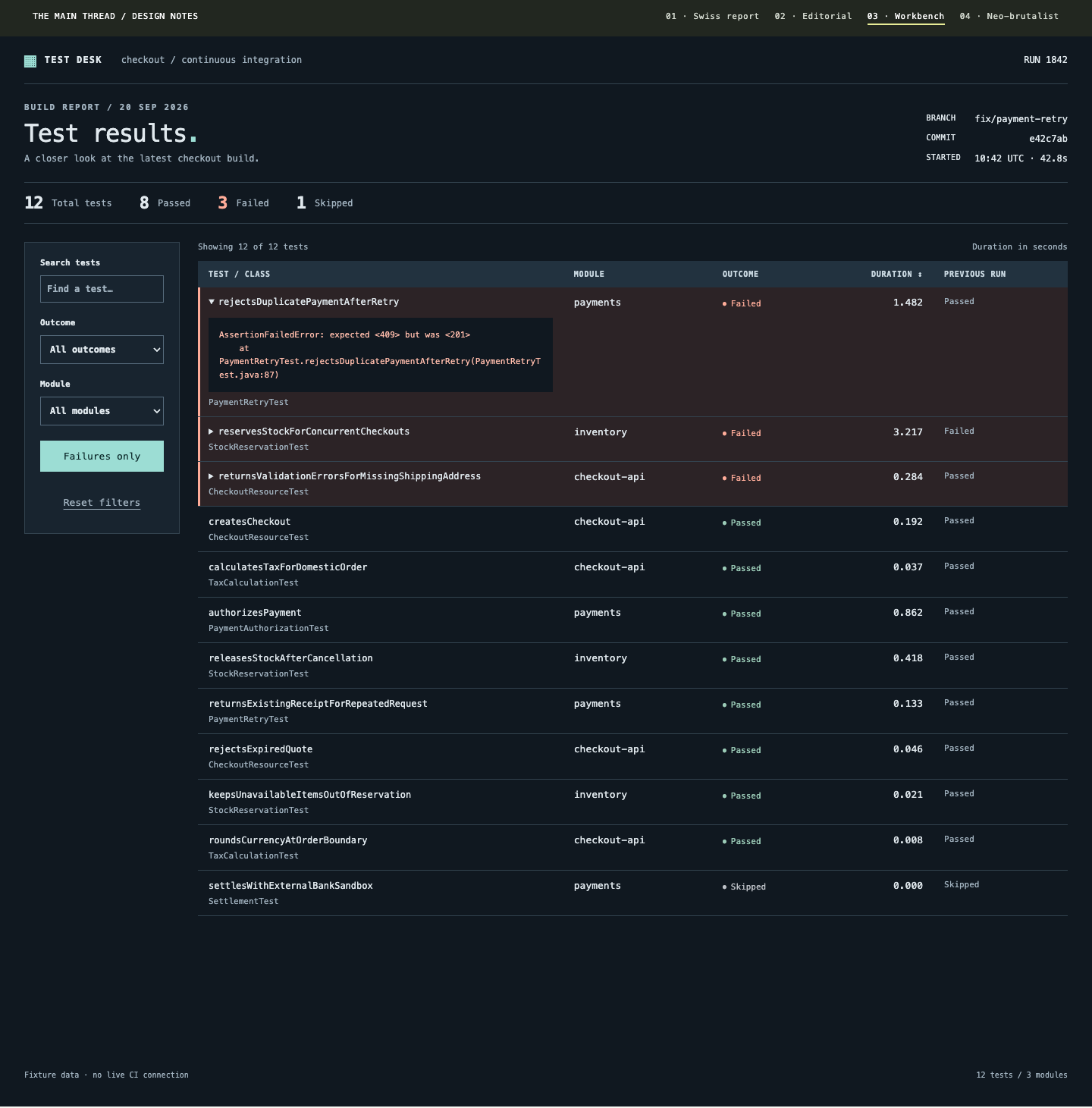
Task: Switch to the 02 Editorial tab
Action: 813,16
